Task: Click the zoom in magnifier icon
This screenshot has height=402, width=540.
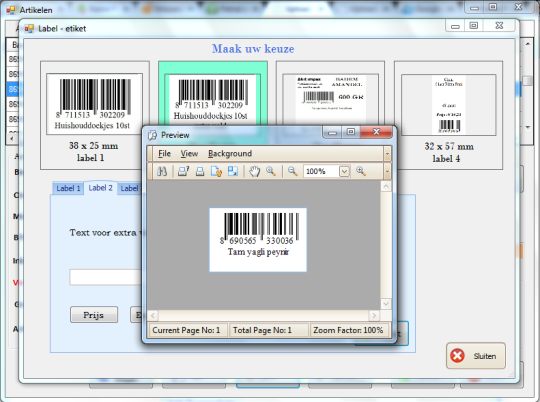Action: click(x=361, y=171)
